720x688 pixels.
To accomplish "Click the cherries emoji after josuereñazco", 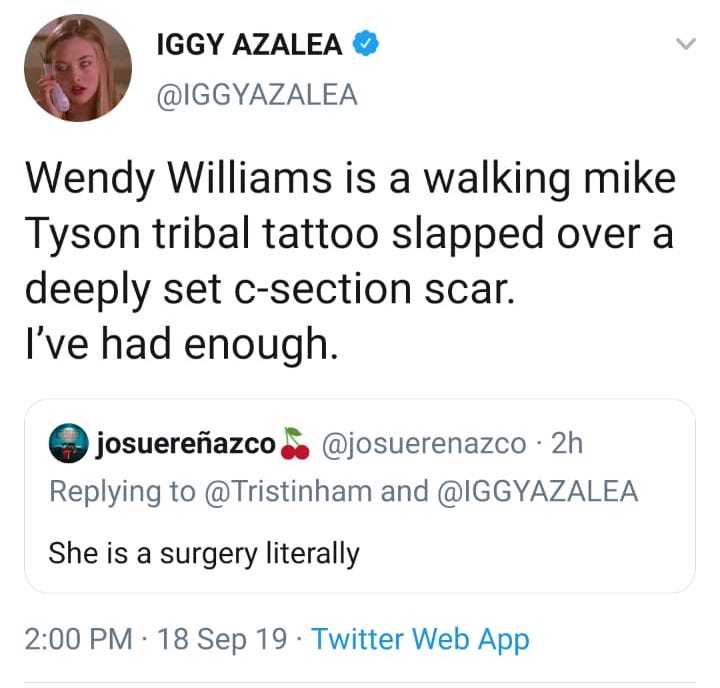I will 295,443.
